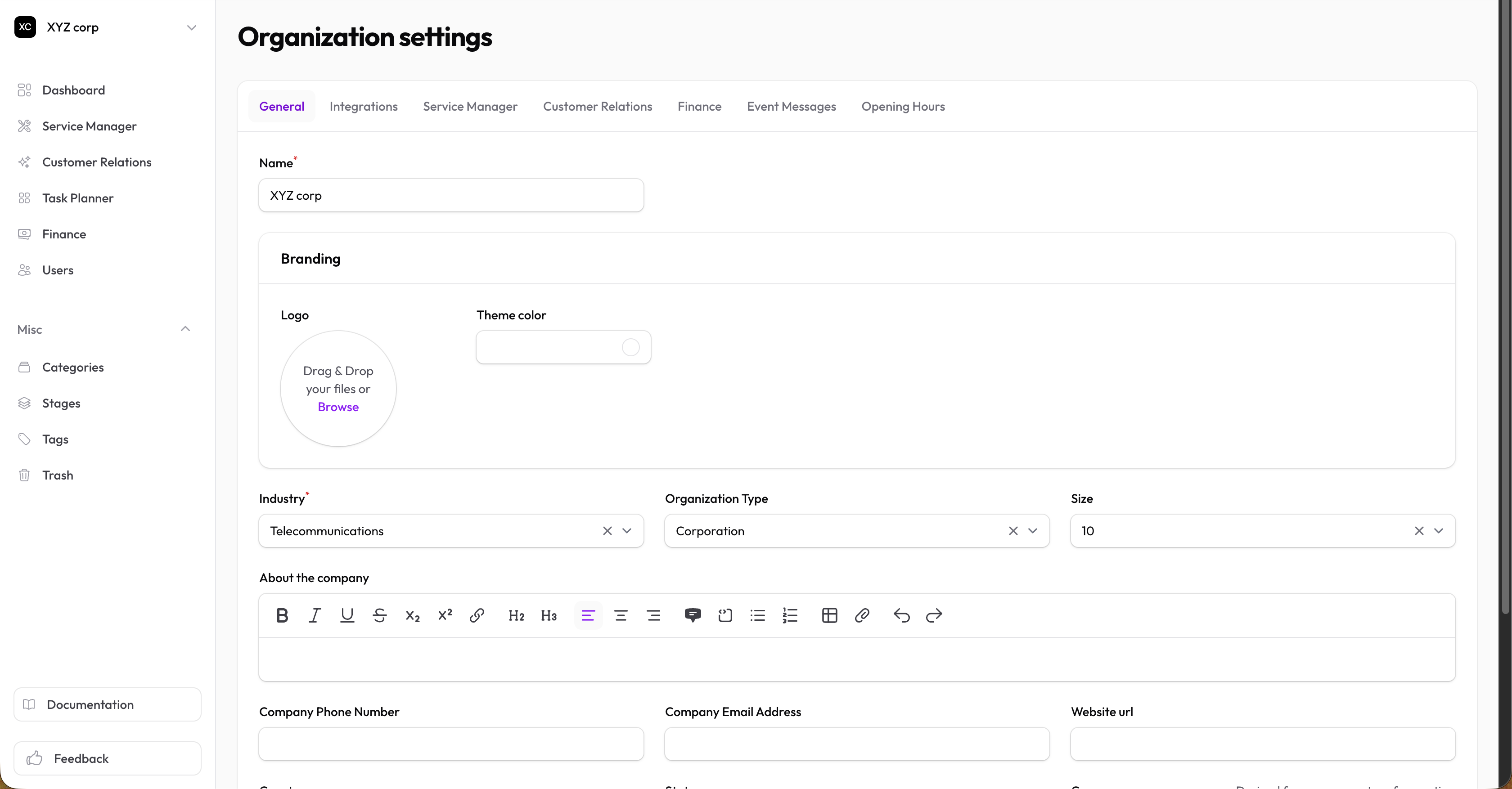This screenshot has height=789, width=1512.
Task: Toggle bold formatting in editor toolbar
Action: click(x=282, y=615)
